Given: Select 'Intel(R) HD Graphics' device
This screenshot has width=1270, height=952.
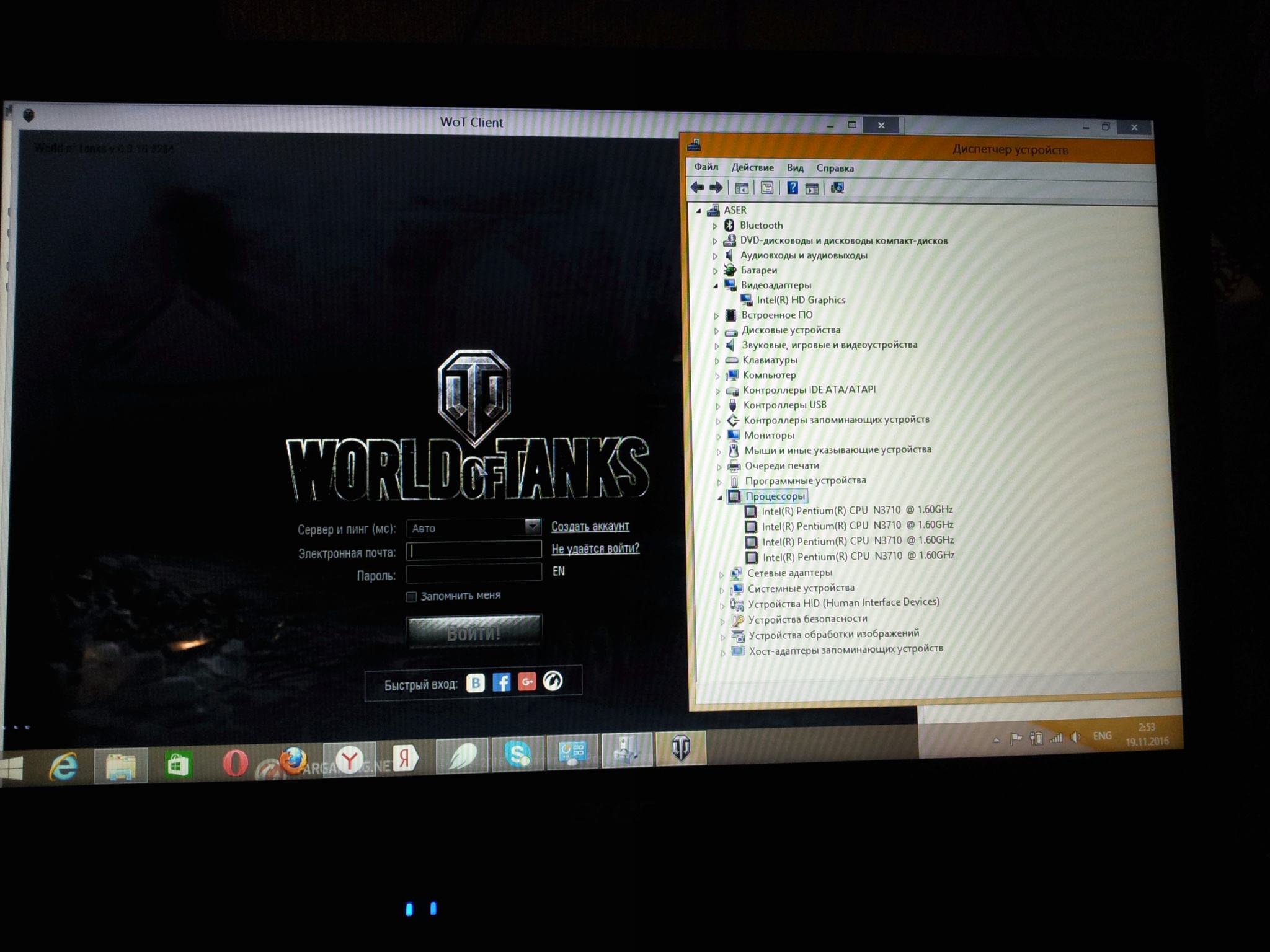Looking at the screenshot, I should [801, 300].
